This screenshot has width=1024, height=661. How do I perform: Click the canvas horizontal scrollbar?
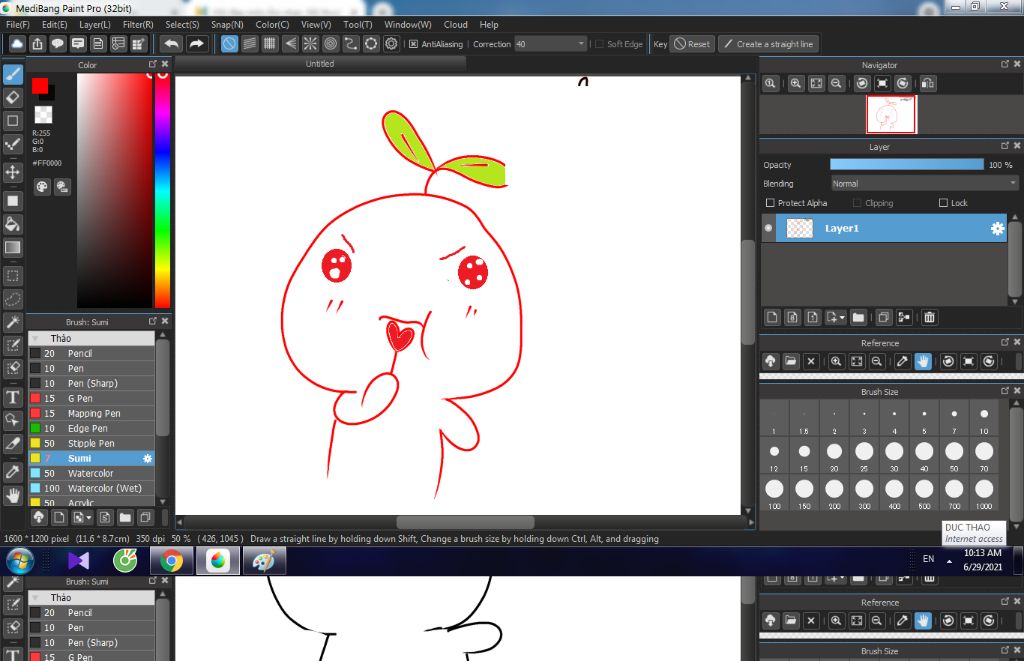coord(465,523)
